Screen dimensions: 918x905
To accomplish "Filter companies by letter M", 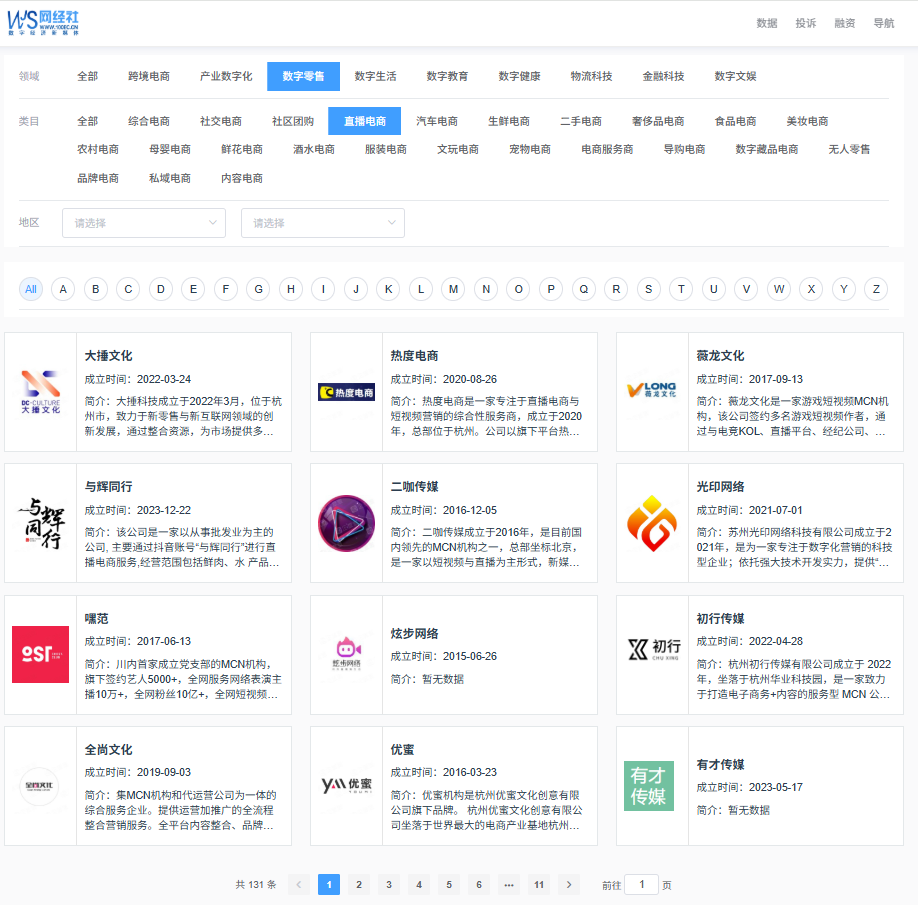I will 454,289.
